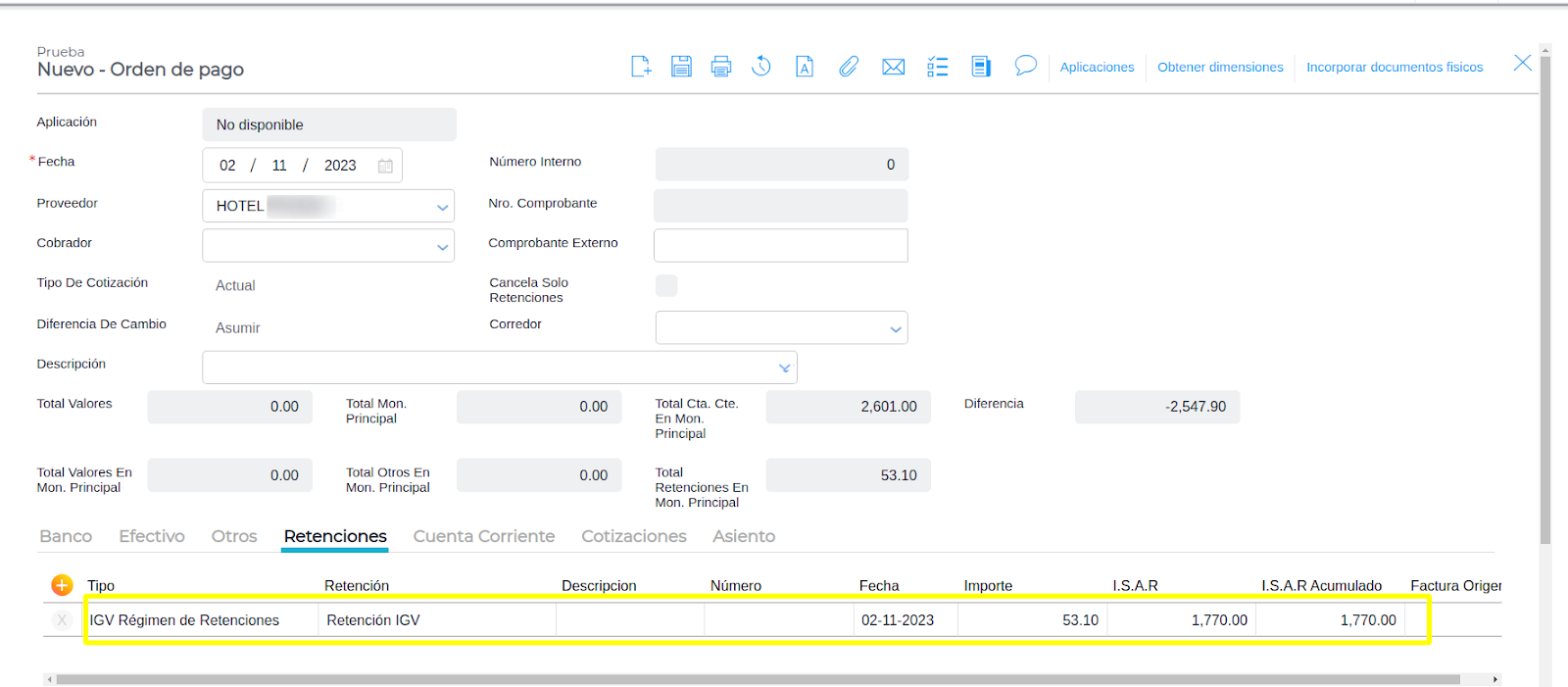Open the Asiento tab
Image resolution: width=1568 pixels, height=687 pixels.
pos(743,536)
